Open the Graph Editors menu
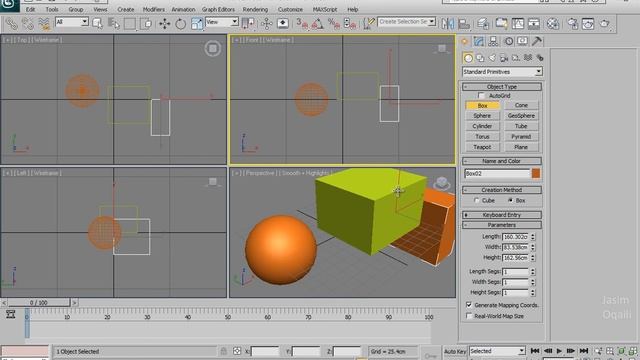Image resolution: width=640 pixels, height=360 pixels. click(x=218, y=9)
